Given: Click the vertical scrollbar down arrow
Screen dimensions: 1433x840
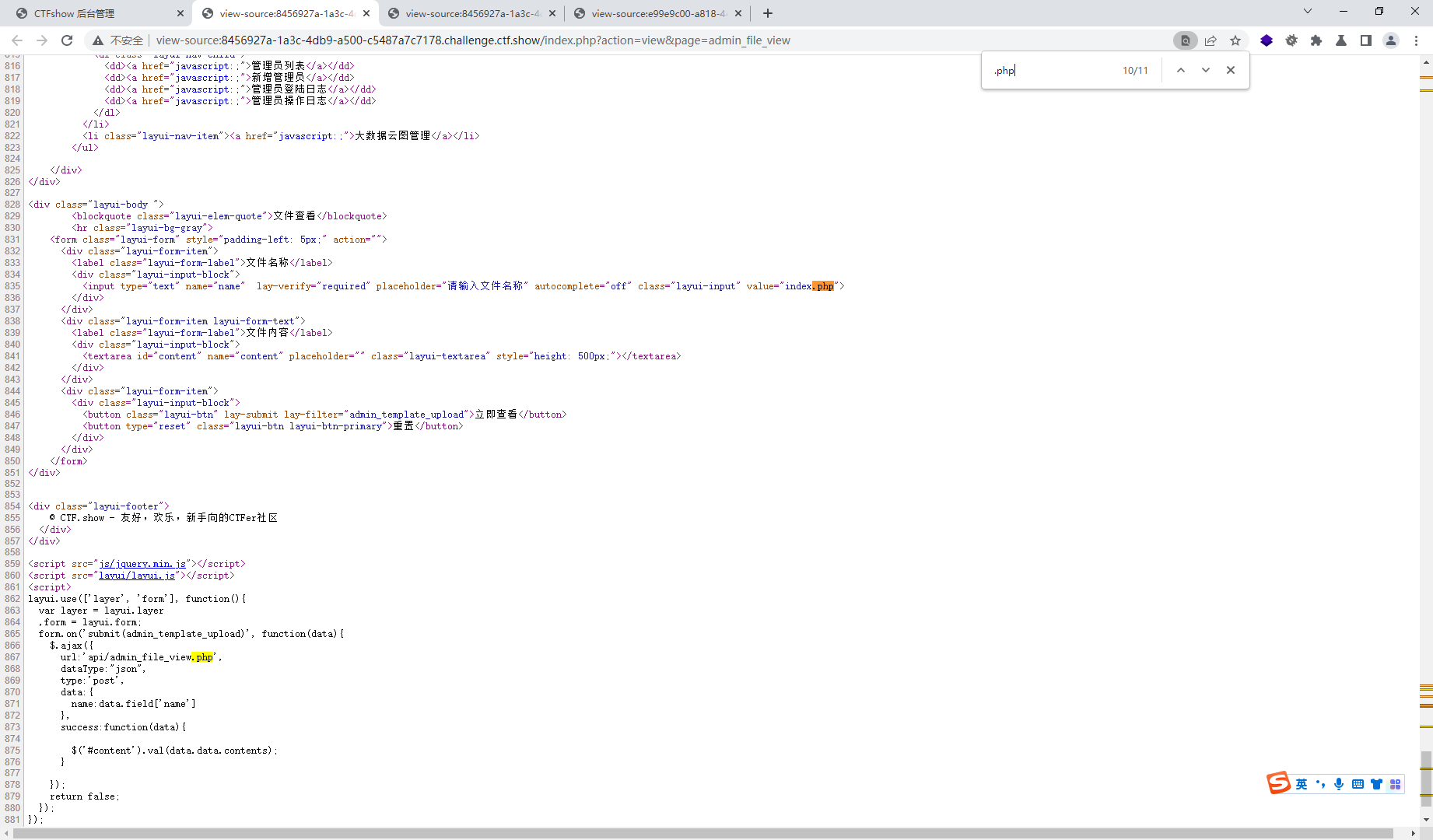Looking at the screenshot, I should pos(1426,819).
